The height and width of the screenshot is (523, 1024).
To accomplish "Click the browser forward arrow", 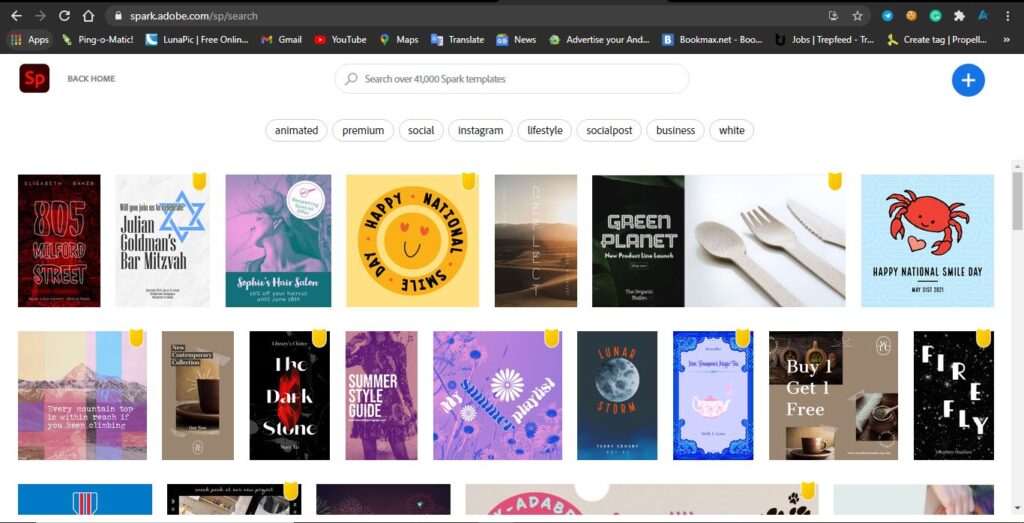I will coord(40,16).
